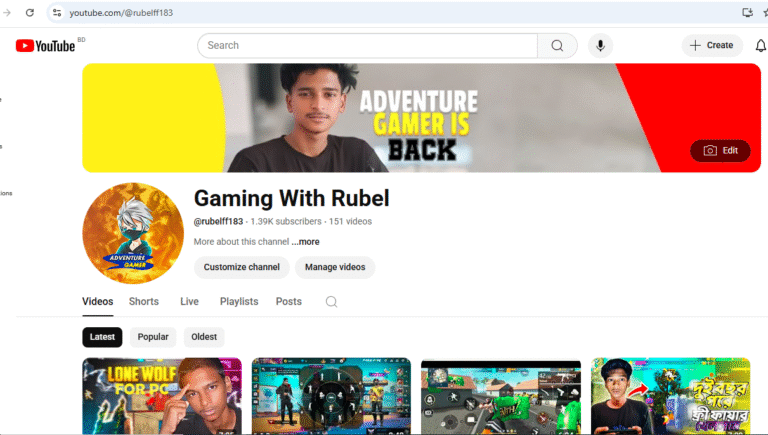
Task: Click the Edit banner button
Action: coord(720,151)
